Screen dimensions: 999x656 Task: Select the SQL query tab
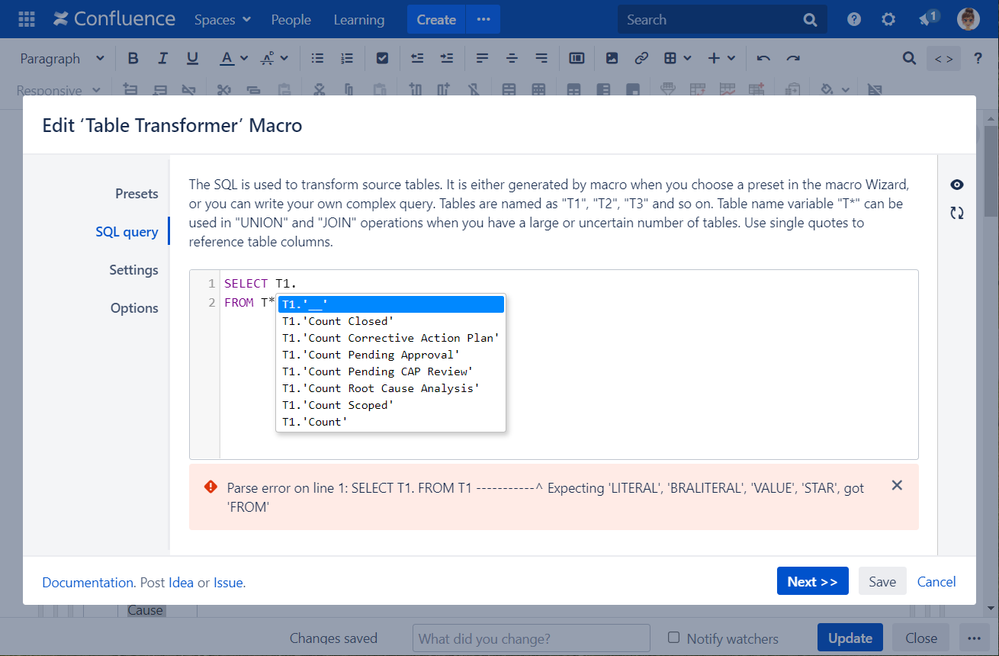click(127, 232)
